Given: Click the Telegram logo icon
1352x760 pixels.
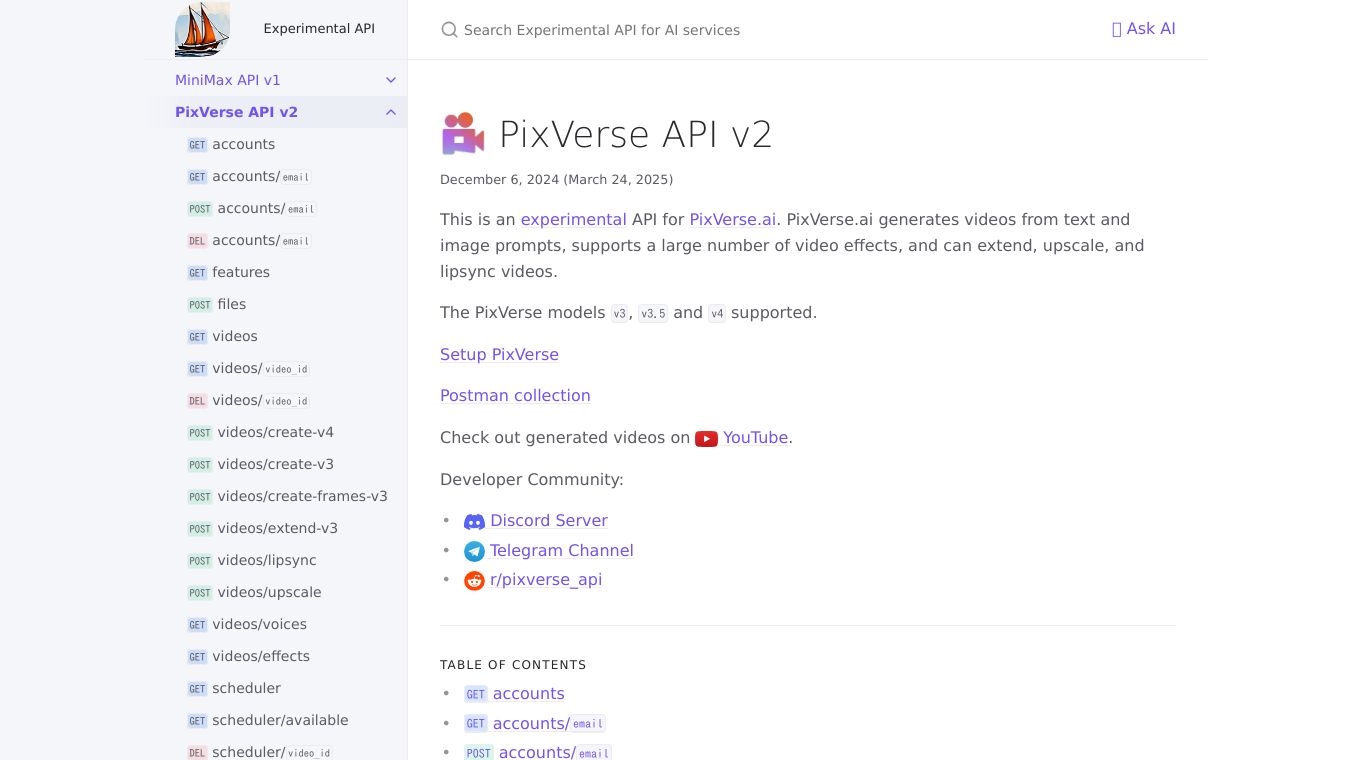Looking at the screenshot, I should tap(474, 551).
